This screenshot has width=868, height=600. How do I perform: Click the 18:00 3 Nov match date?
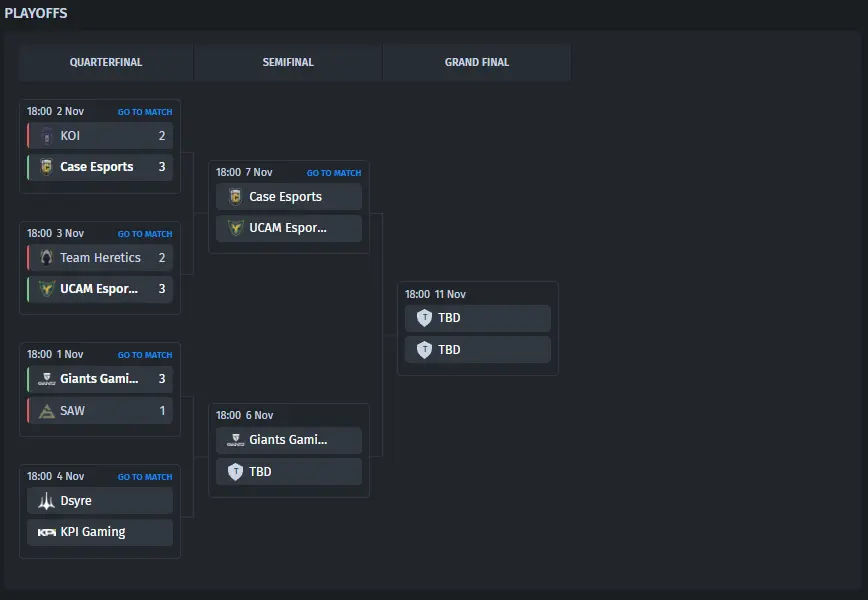(55, 233)
